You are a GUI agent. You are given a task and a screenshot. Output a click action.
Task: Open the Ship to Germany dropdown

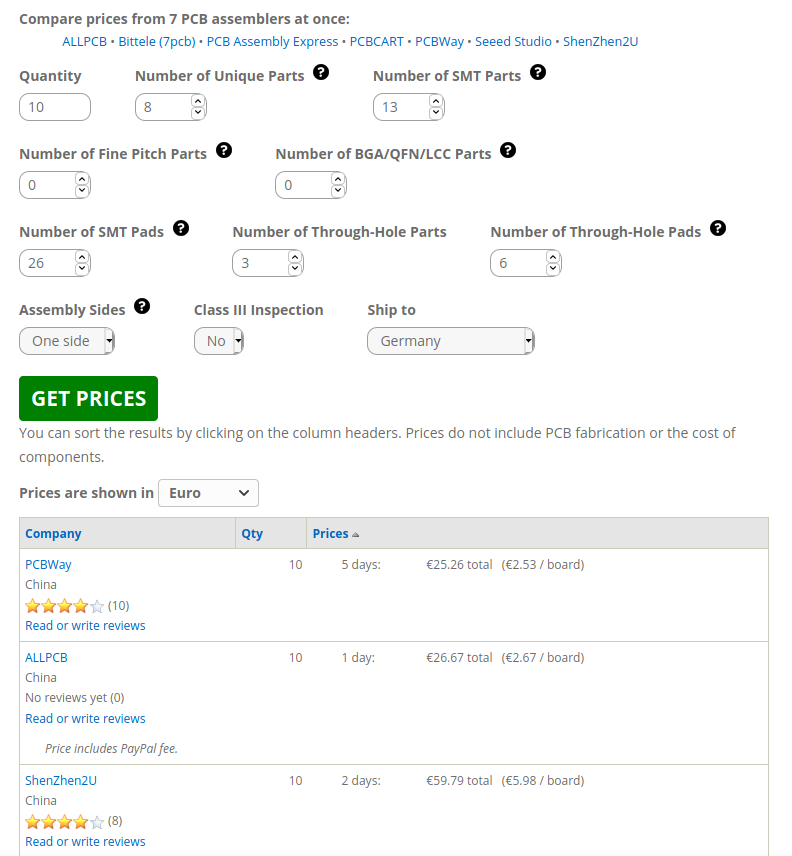point(451,341)
